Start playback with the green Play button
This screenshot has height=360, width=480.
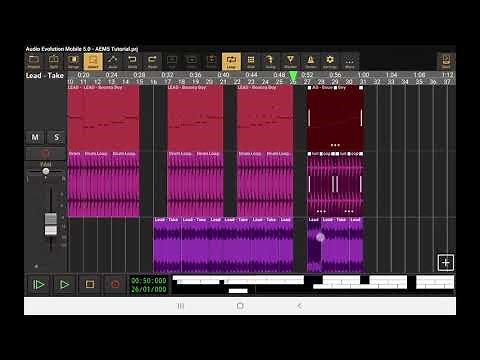pos(64,284)
